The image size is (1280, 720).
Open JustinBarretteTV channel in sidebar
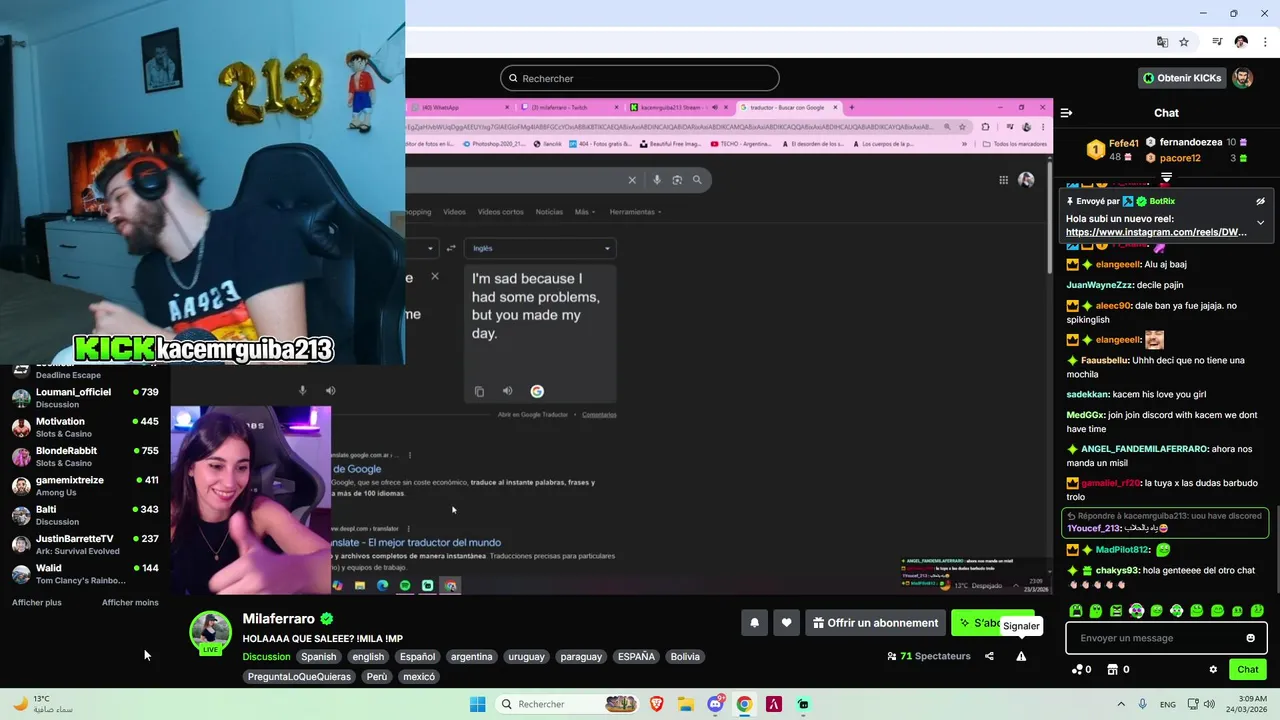pyautogui.click(x=85, y=544)
